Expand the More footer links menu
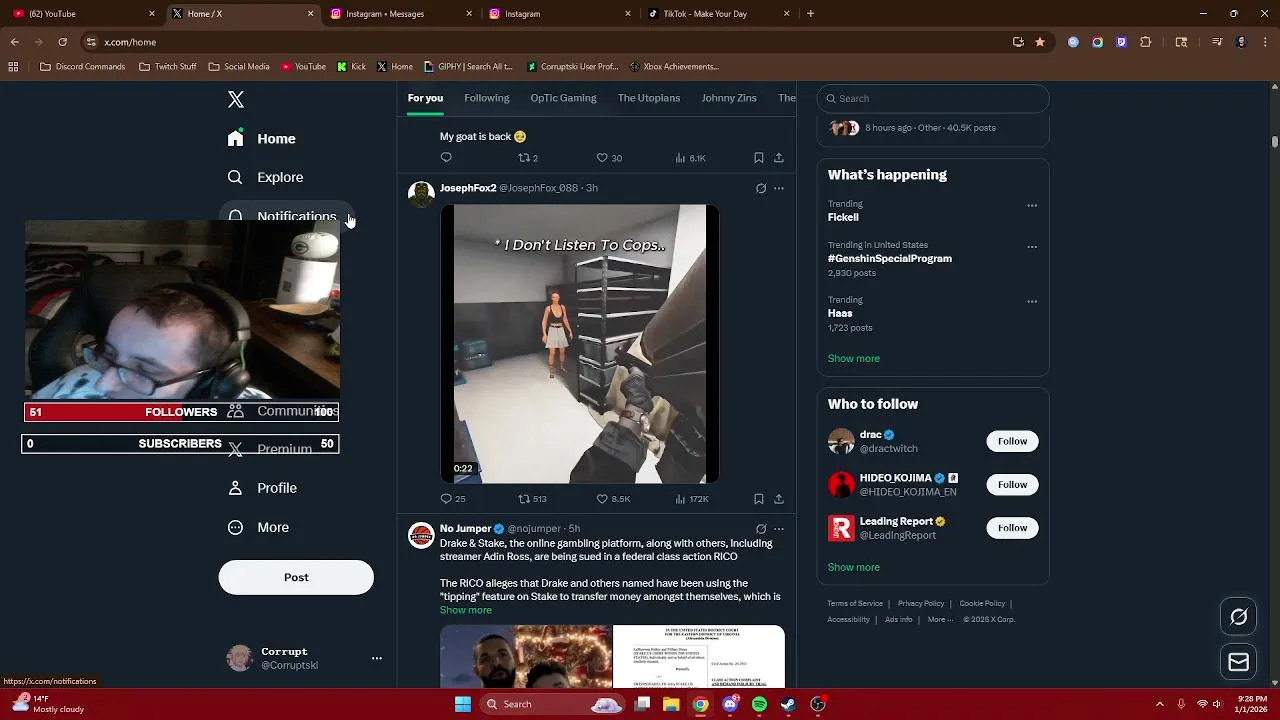The width and height of the screenshot is (1280, 720). 940,619
